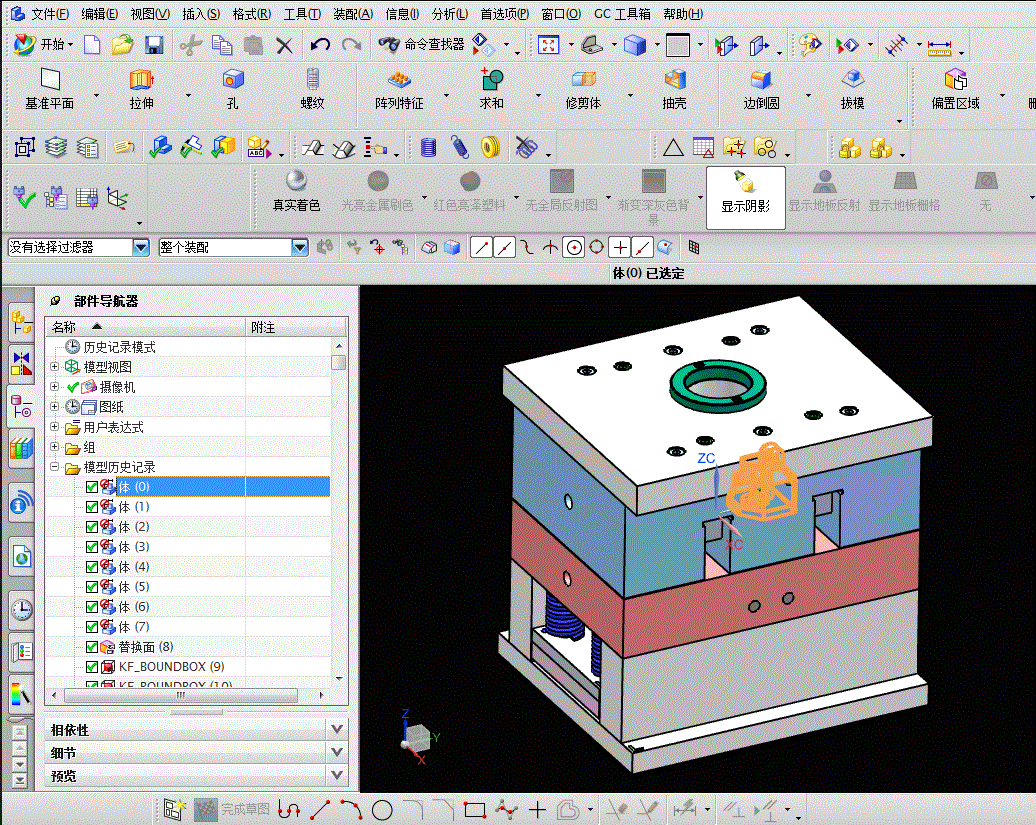
Task: Expand the 模型视图 tree node
Action: pyautogui.click(x=55, y=367)
